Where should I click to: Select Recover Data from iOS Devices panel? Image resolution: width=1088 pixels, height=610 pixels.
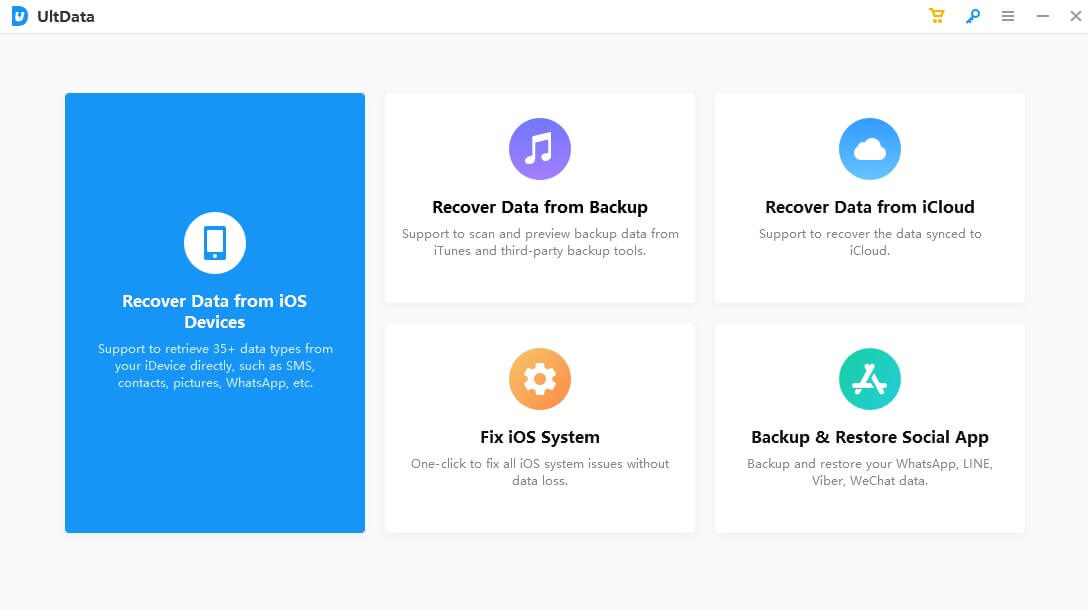pos(214,311)
